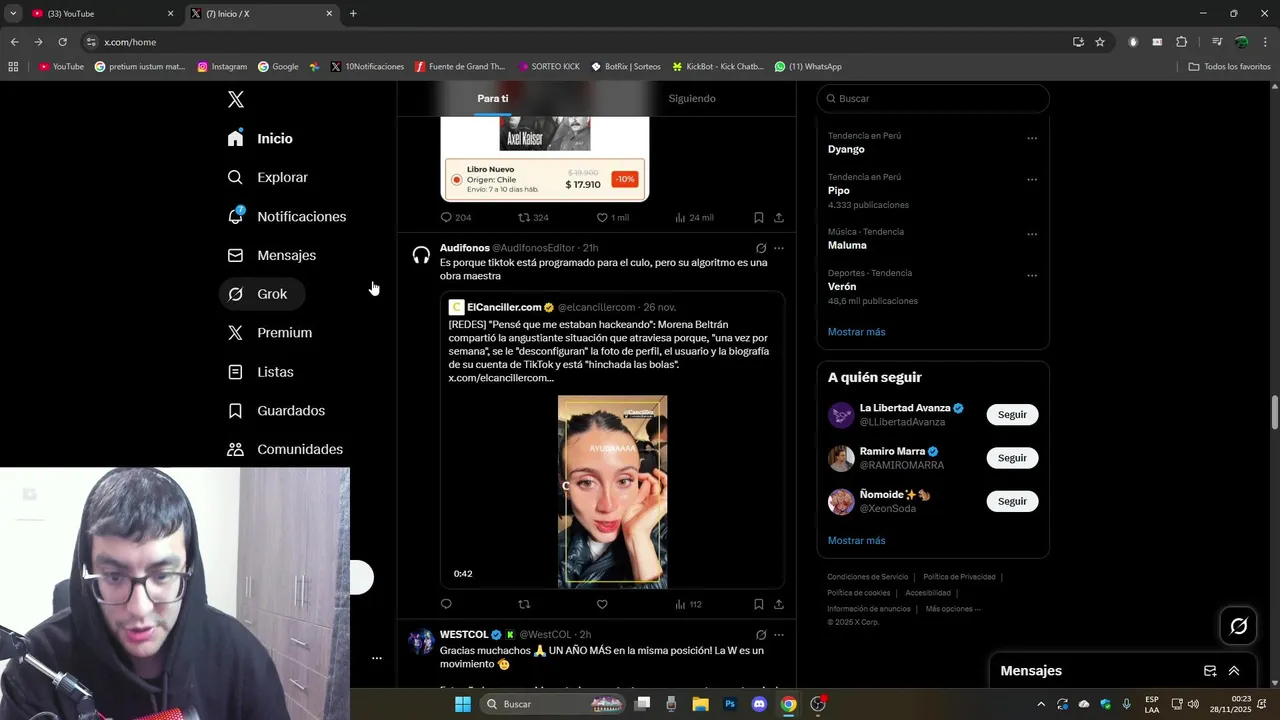This screenshot has height=720, width=1280.
Task: Open Premium in the sidebar
Action: pos(269,333)
